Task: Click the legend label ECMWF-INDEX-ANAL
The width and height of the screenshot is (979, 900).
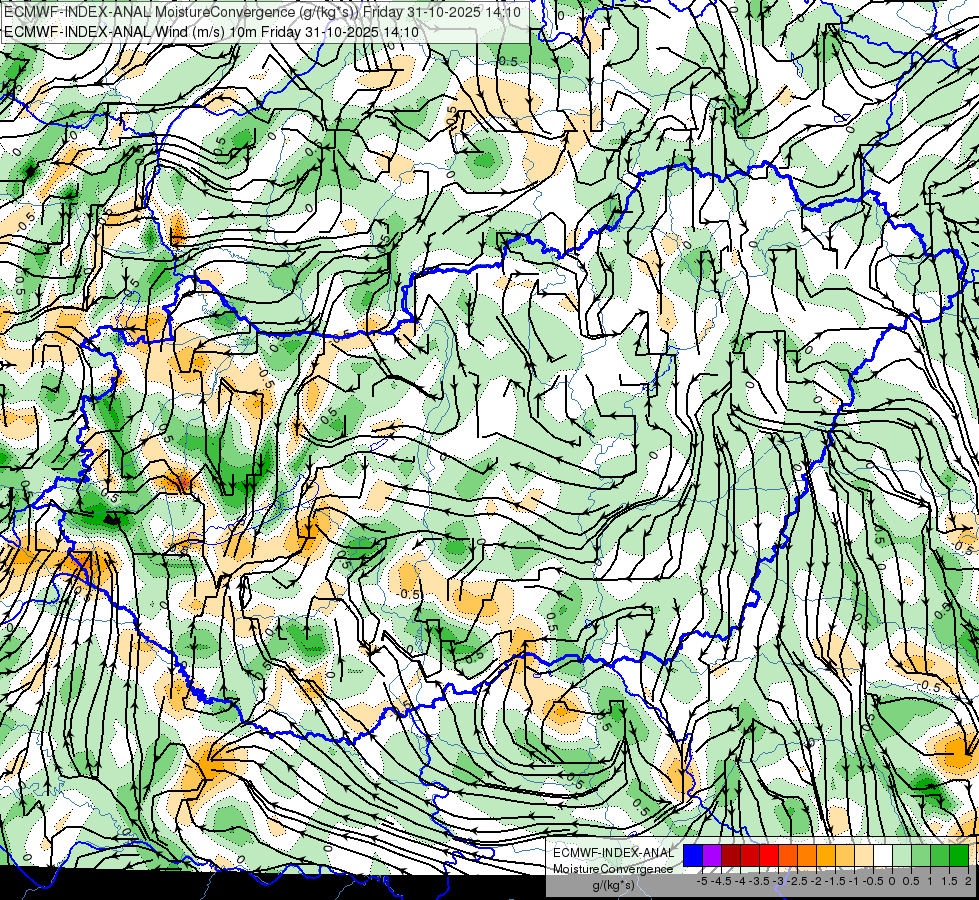Action: click(614, 853)
